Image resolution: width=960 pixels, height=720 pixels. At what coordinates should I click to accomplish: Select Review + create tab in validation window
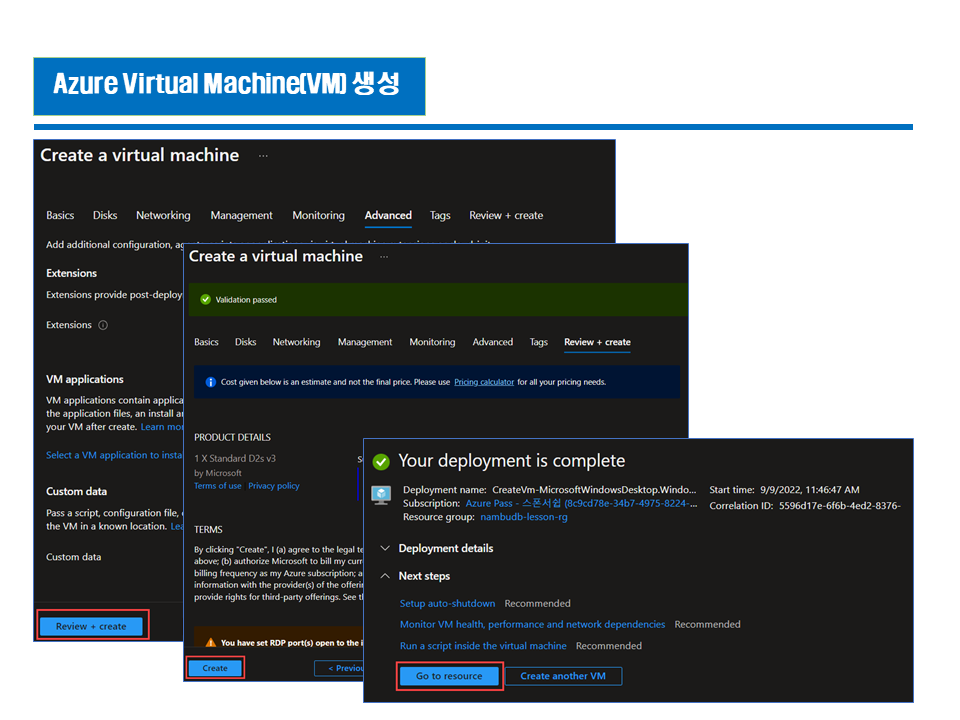598,342
